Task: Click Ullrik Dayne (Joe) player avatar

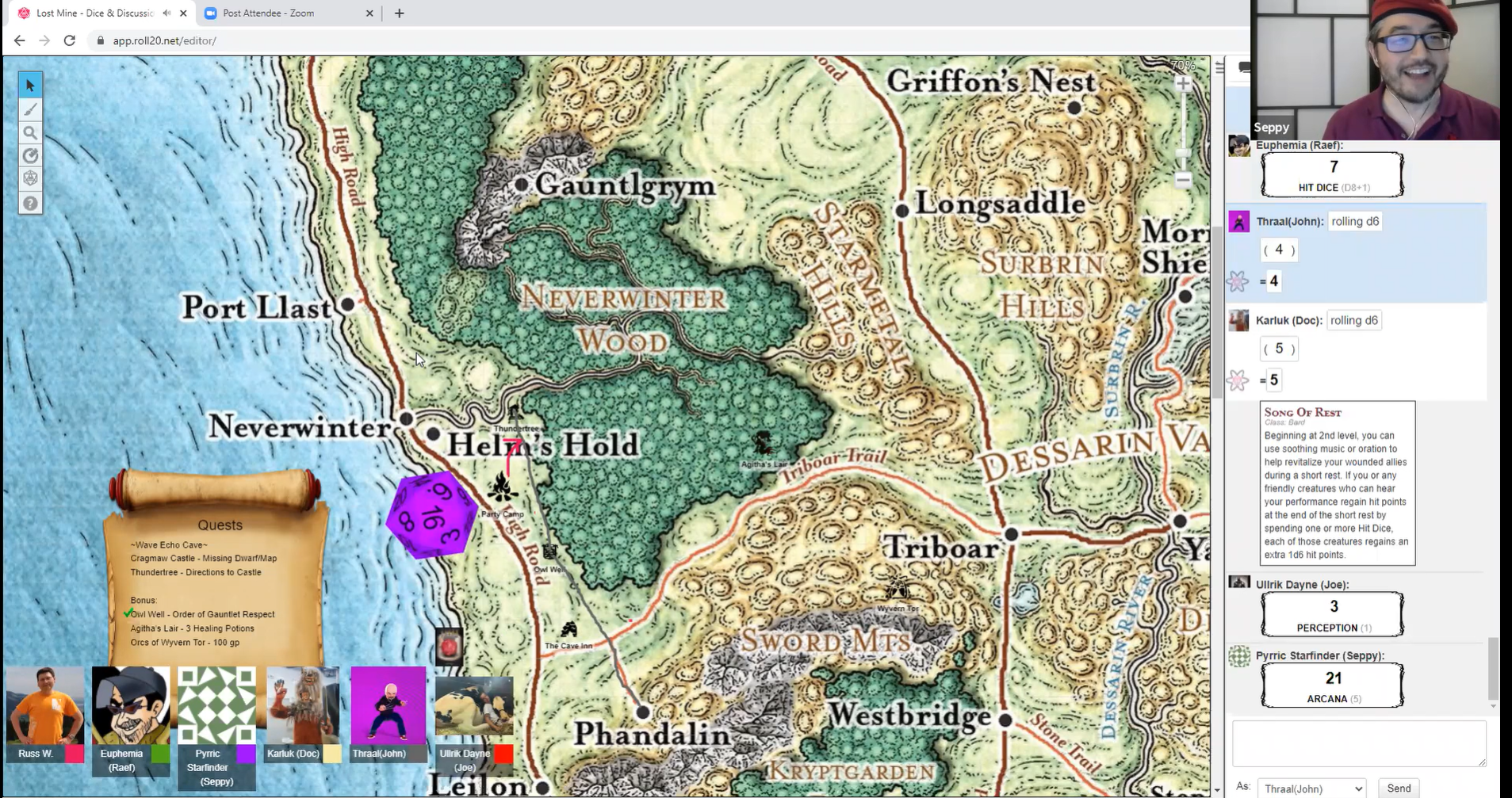Action: tap(474, 705)
